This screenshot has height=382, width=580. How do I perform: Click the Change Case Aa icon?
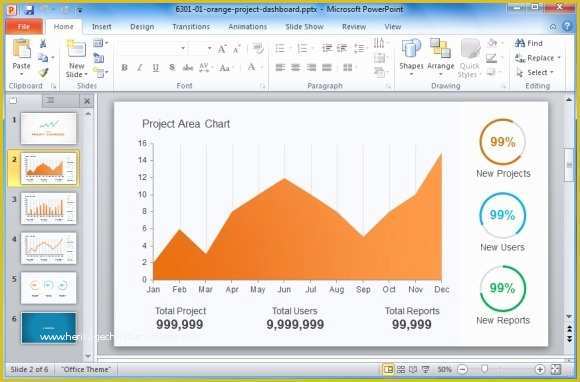point(225,68)
